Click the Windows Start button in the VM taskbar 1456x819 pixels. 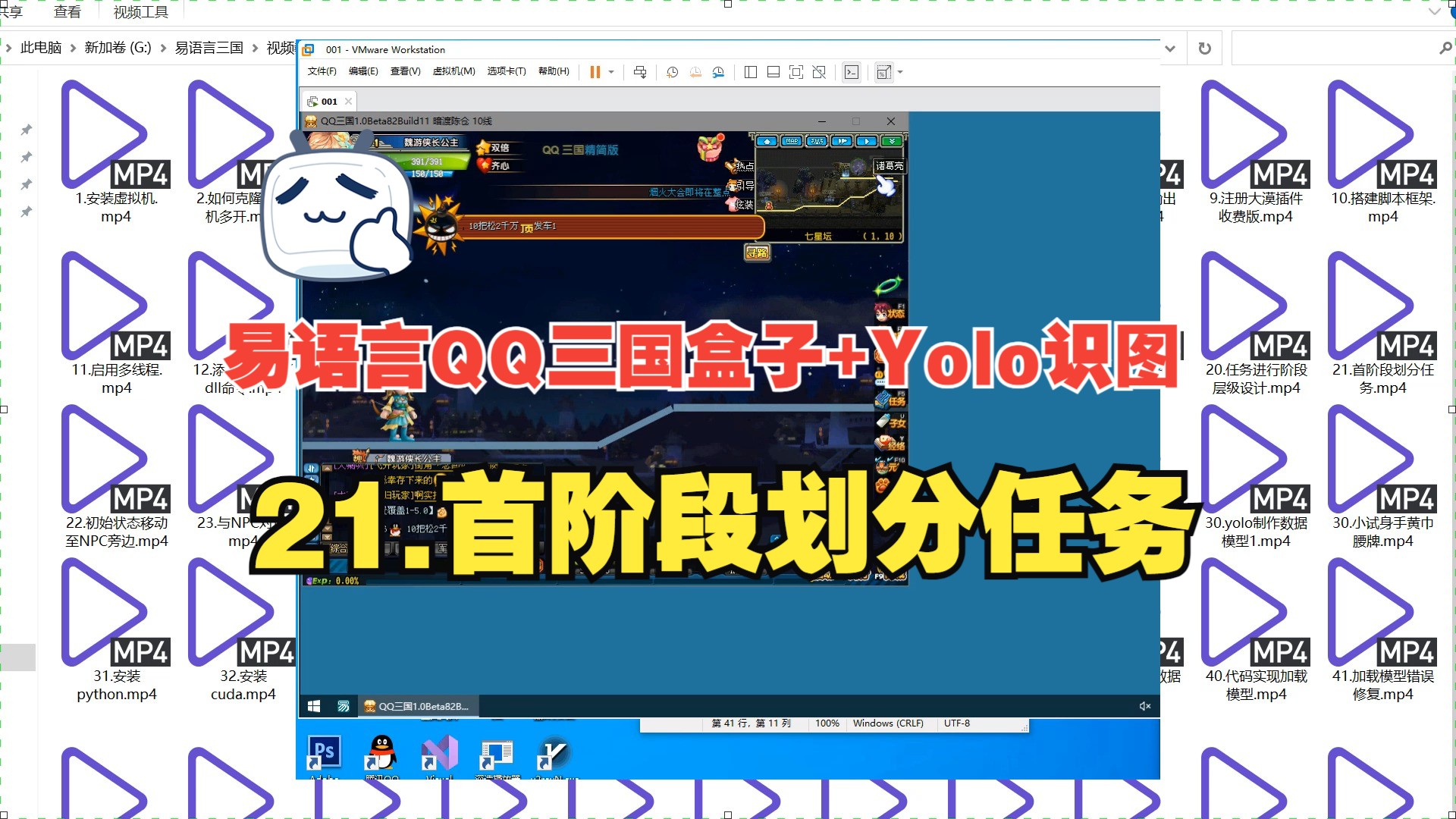point(314,706)
